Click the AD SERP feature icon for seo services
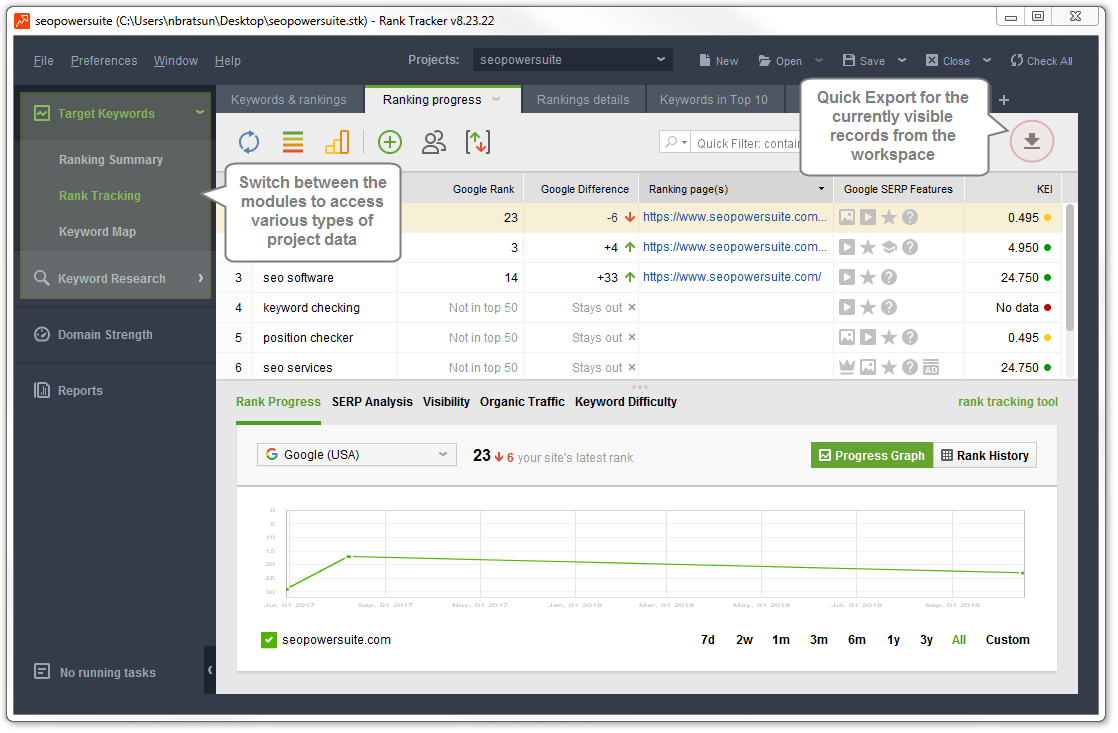 (930, 368)
